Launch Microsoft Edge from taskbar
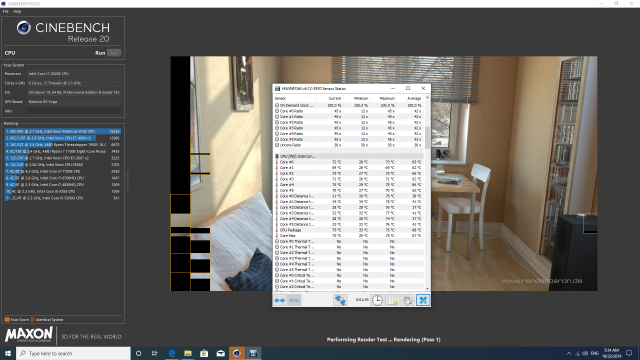Viewport: 640px width, 360px height. pos(171,353)
